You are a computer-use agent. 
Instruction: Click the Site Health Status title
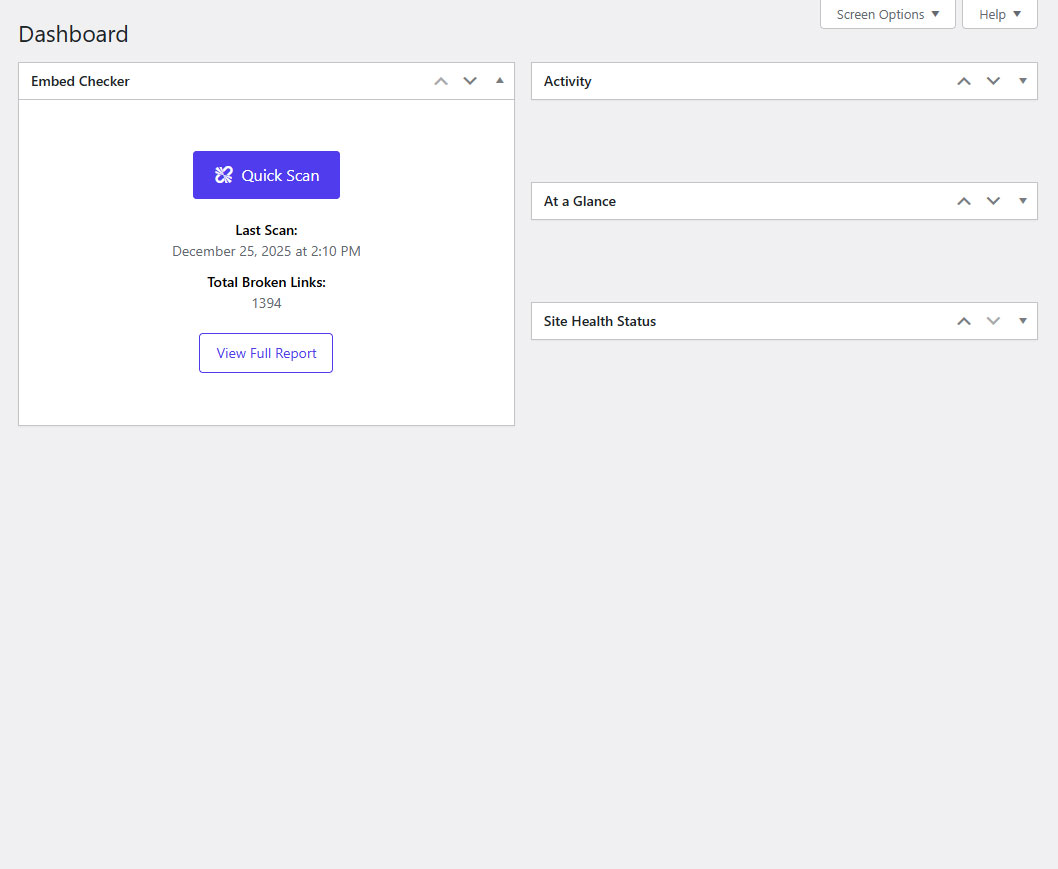click(x=599, y=321)
